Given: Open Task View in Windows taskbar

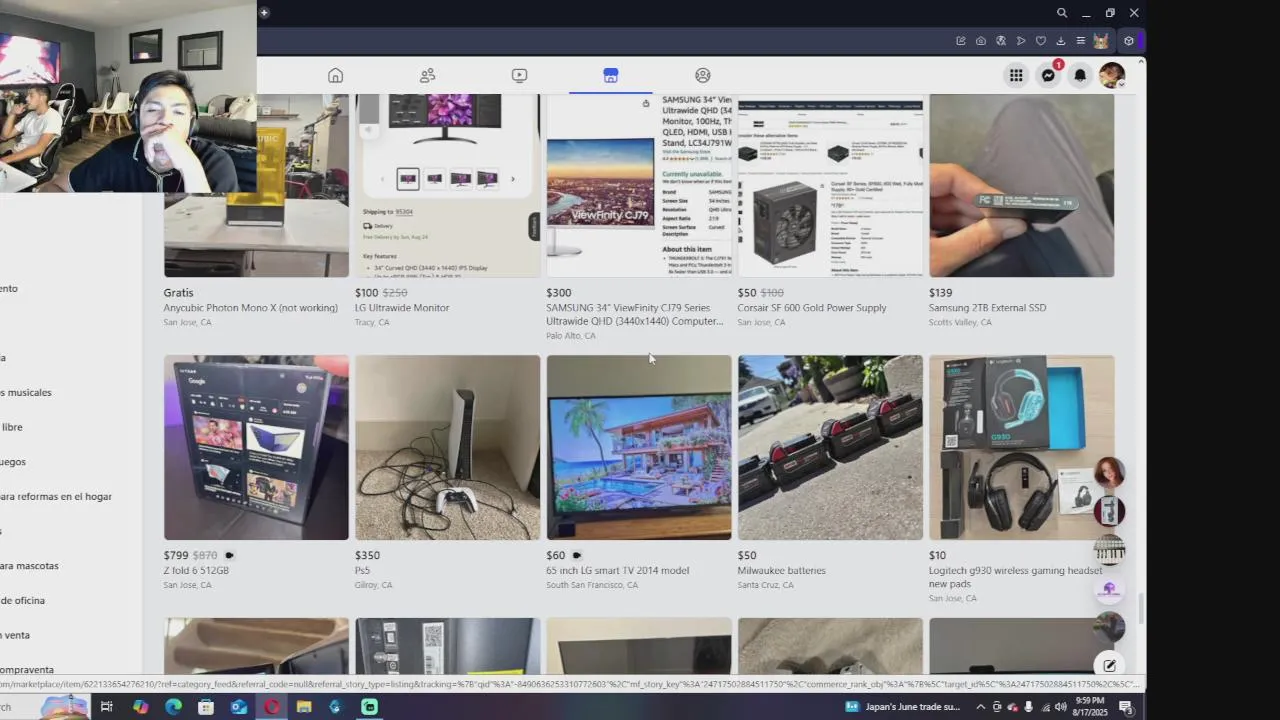Looking at the screenshot, I should point(106,707).
